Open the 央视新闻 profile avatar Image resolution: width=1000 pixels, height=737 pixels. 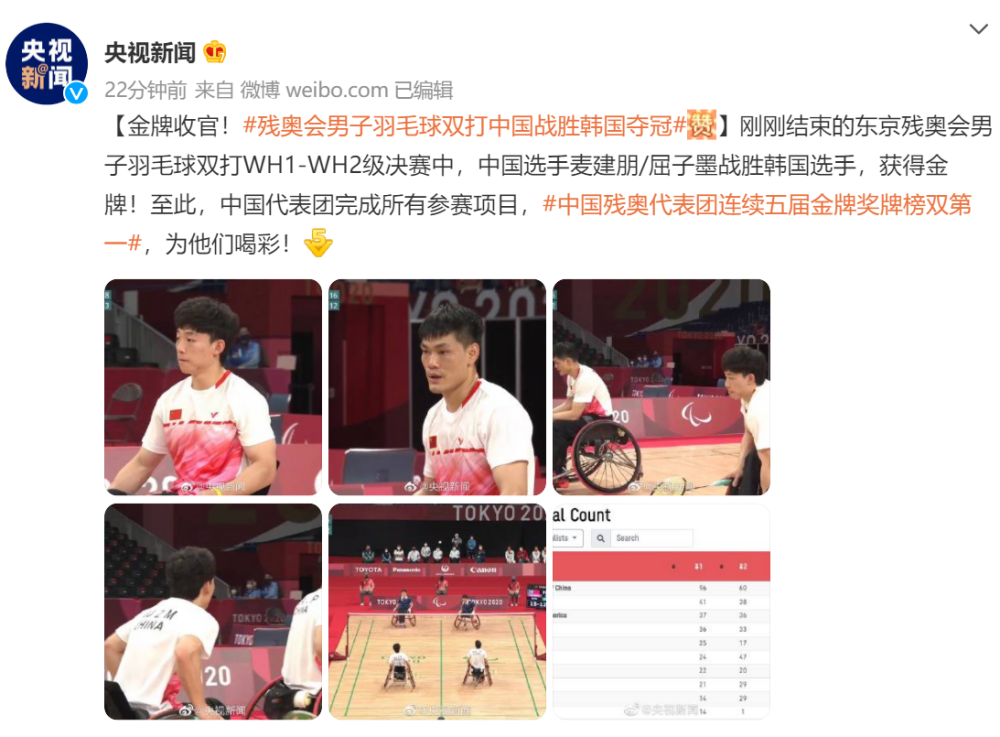pos(46,64)
